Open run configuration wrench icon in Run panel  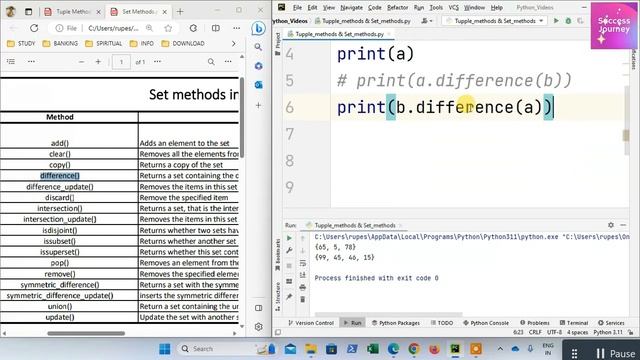pos(289,250)
